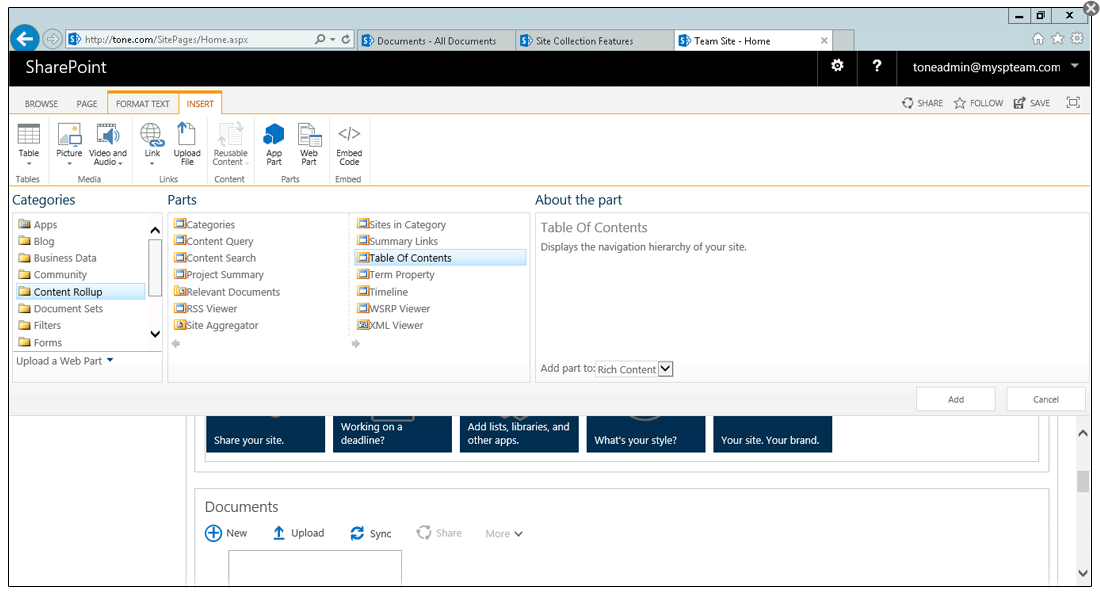Choose the Content Search web part
This screenshot has width=1100, height=595.
(x=215, y=258)
